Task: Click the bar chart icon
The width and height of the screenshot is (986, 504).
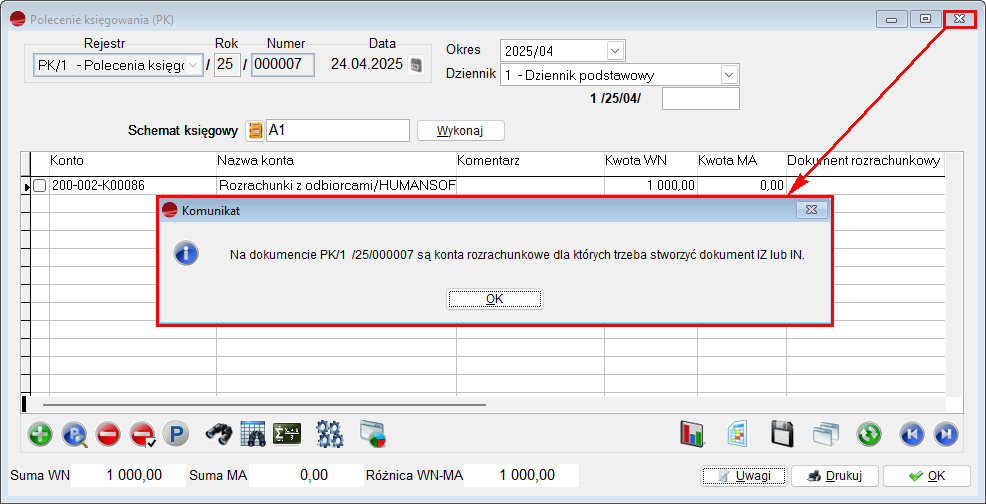Action: 692,434
